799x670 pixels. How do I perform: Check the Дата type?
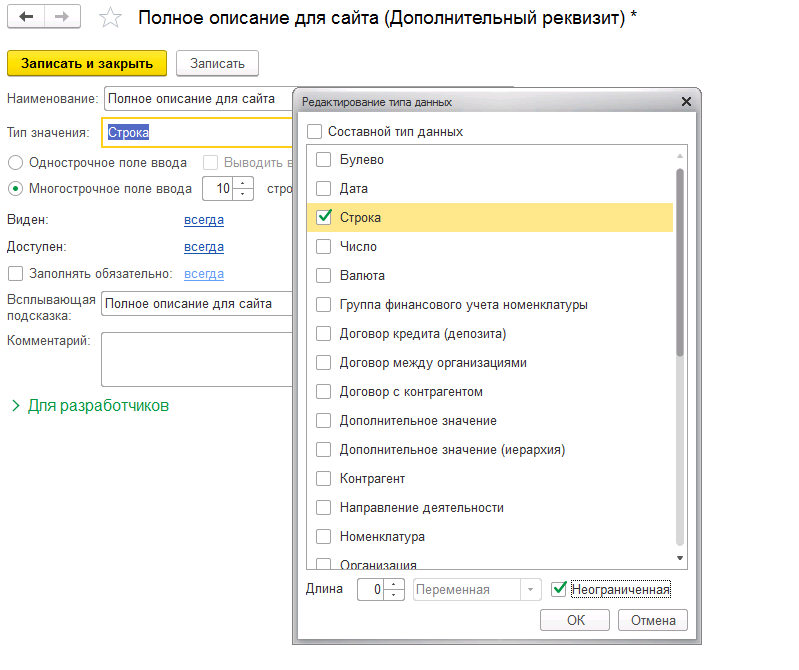point(324,189)
